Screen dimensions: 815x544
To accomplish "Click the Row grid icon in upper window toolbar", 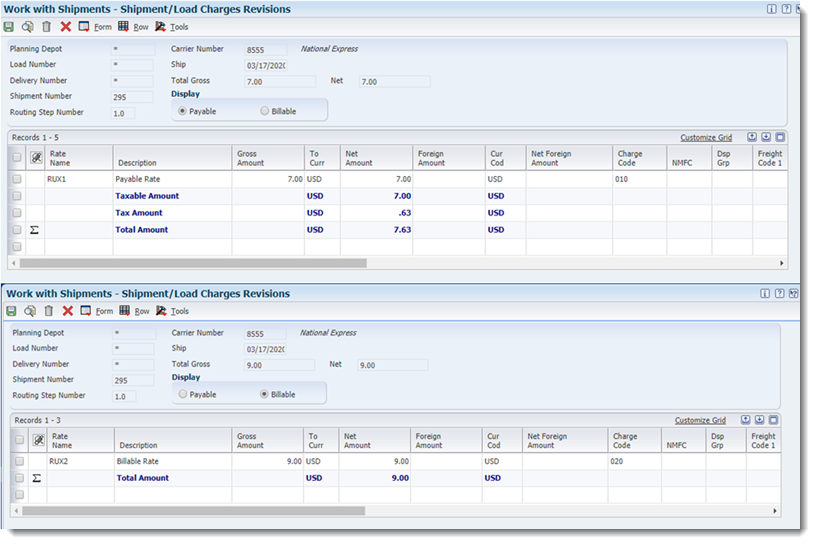I will click(x=123, y=26).
